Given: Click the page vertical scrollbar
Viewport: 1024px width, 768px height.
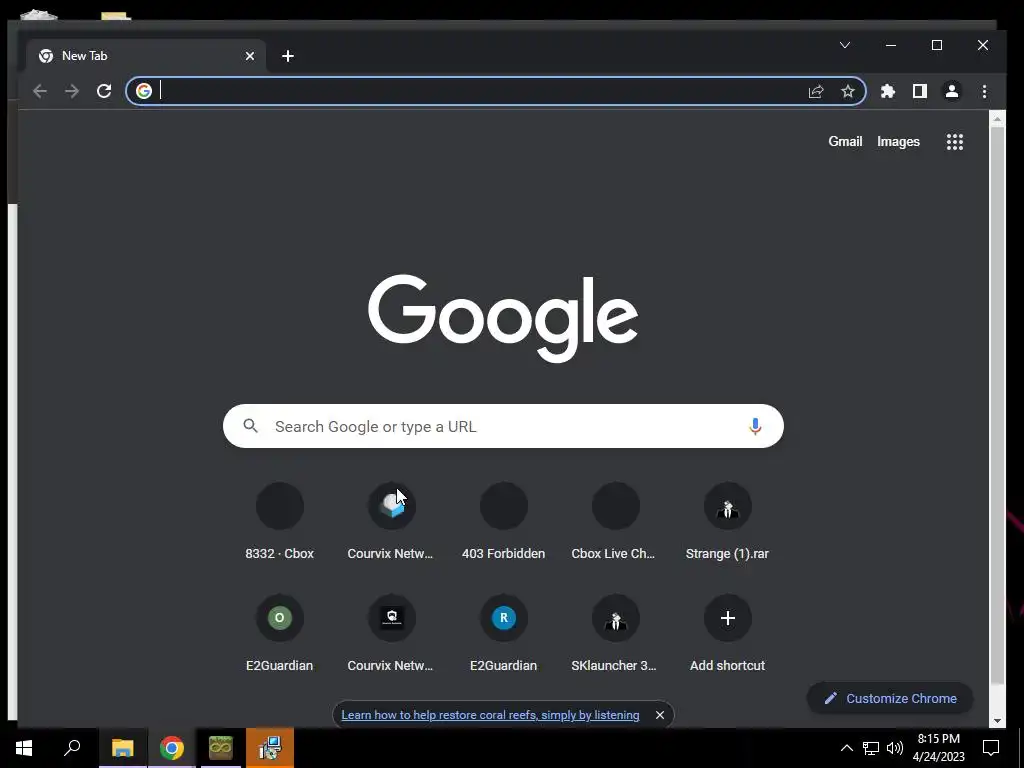Looking at the screenshot, I should tap(997, 405).
